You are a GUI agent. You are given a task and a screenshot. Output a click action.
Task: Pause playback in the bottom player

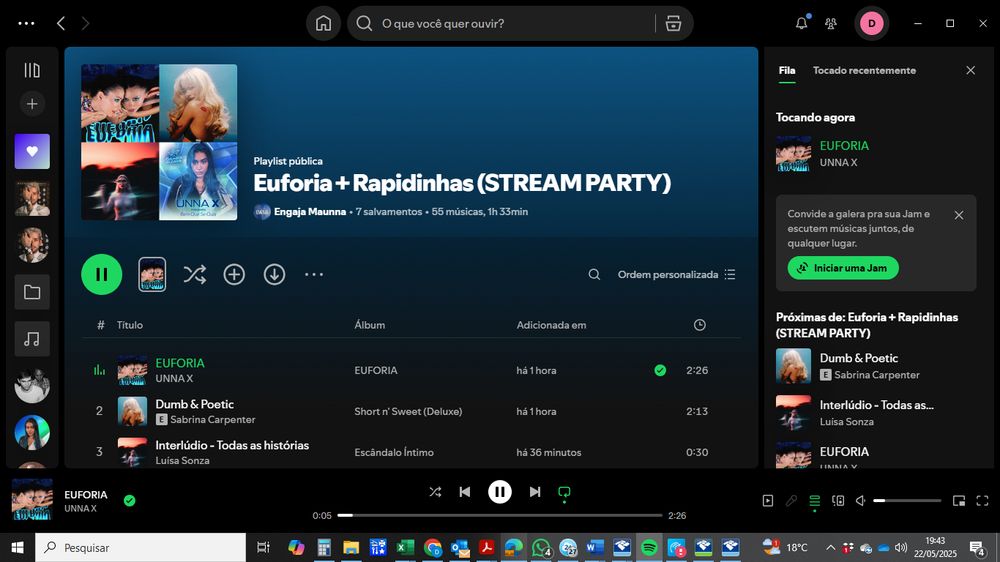tap(500, 492)
